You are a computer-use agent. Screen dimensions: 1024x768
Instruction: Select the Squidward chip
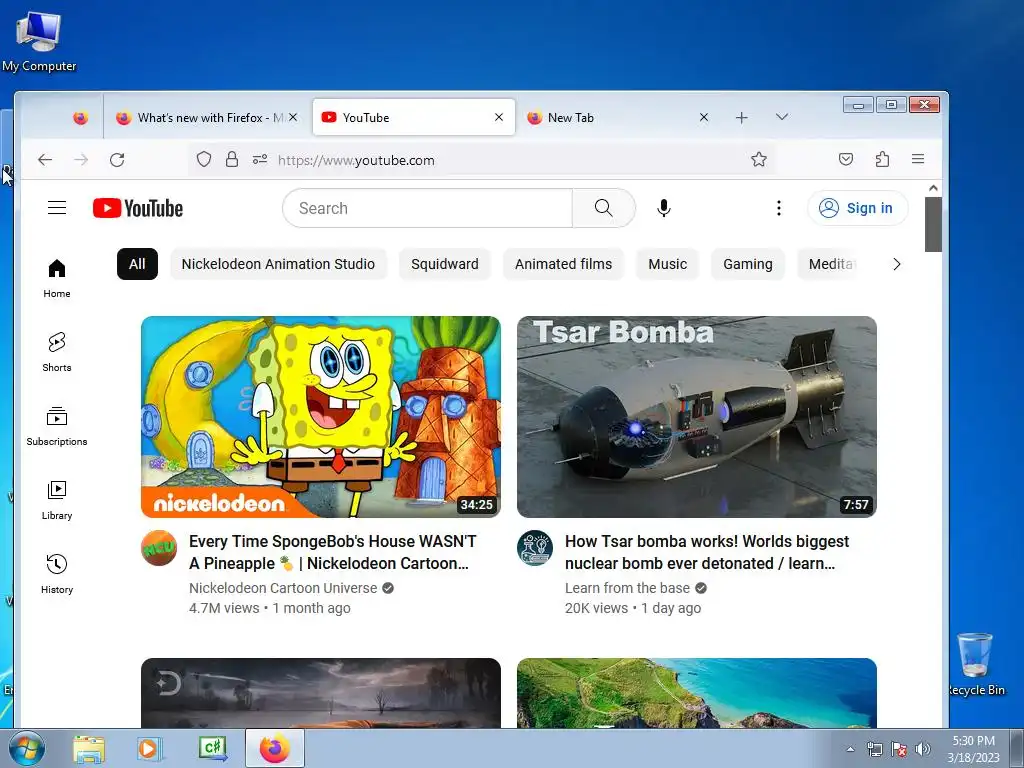tap(445, 264)
